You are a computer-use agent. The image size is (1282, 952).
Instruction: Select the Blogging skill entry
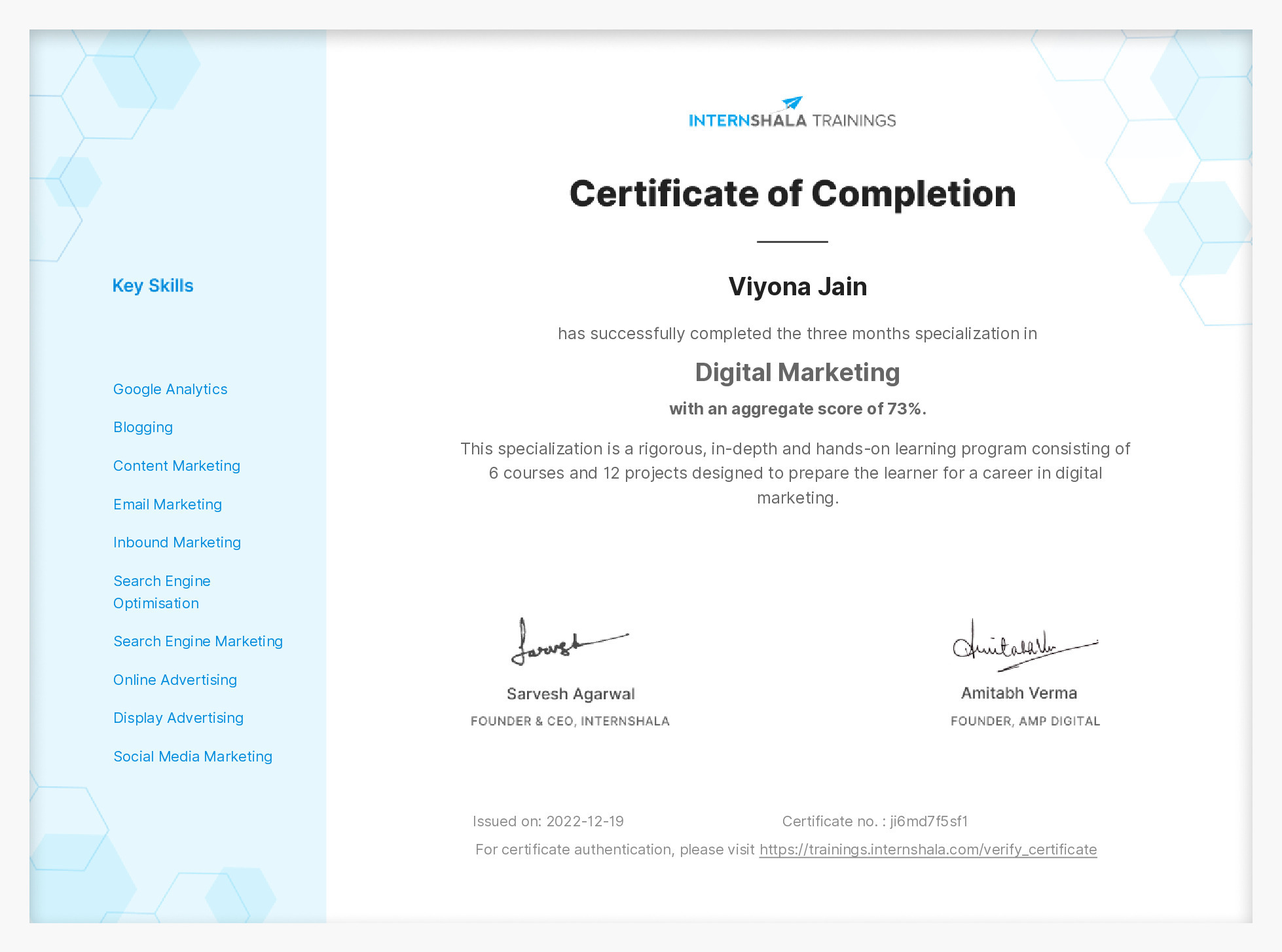(143, 427)
